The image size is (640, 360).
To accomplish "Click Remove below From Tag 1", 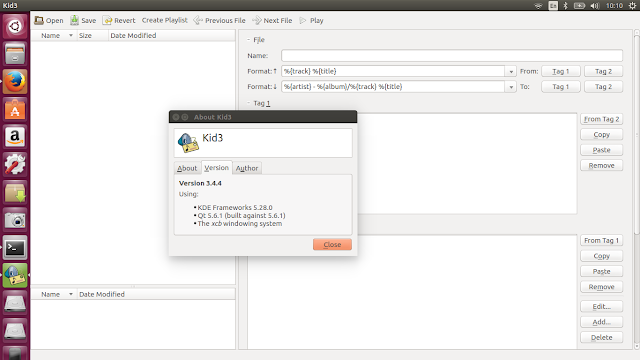I will 602,287.
